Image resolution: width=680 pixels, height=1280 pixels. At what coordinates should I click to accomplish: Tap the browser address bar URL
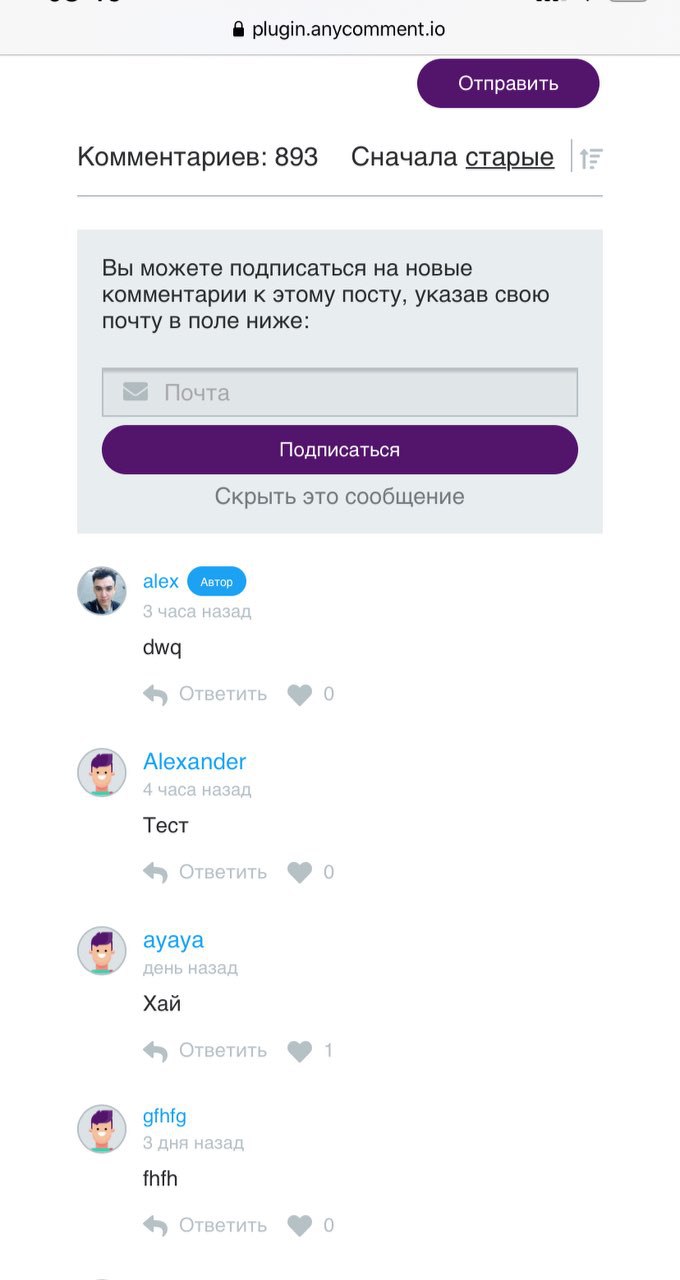(x=340, y=29)
